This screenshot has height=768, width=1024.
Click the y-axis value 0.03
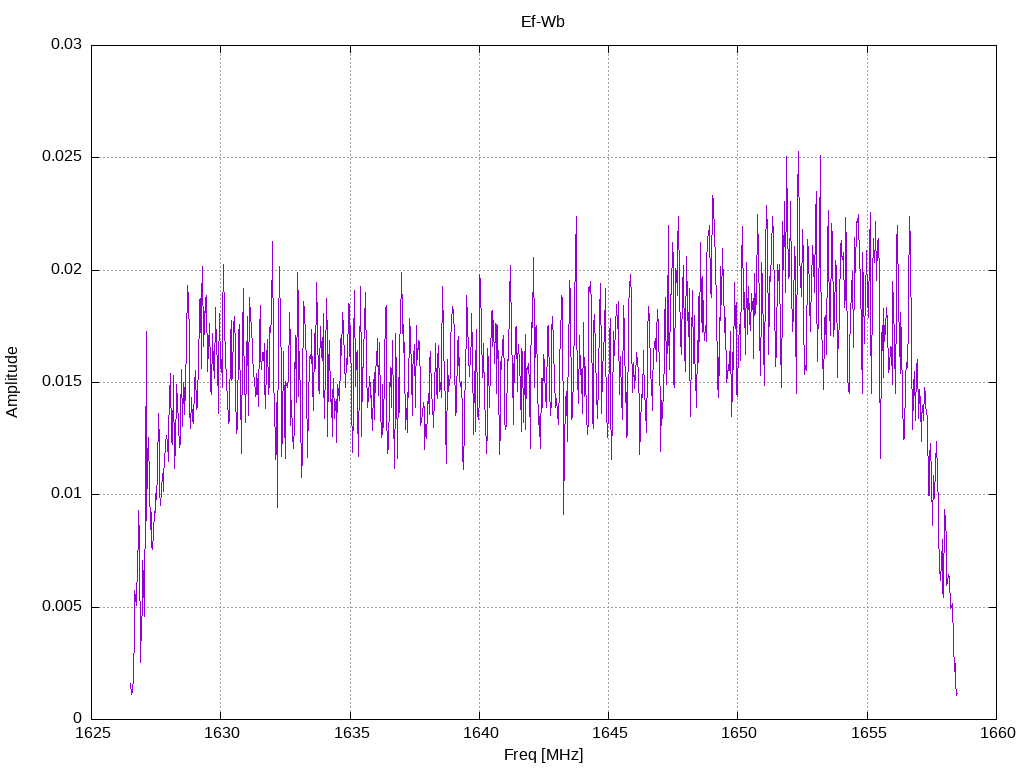coord(67,44)
